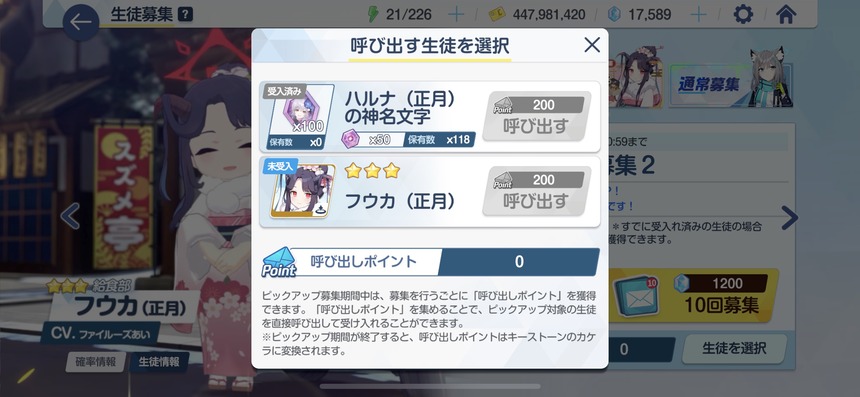Tap the 10回募集 recruit button
The image size is (860, 397).
click(720, 296)
